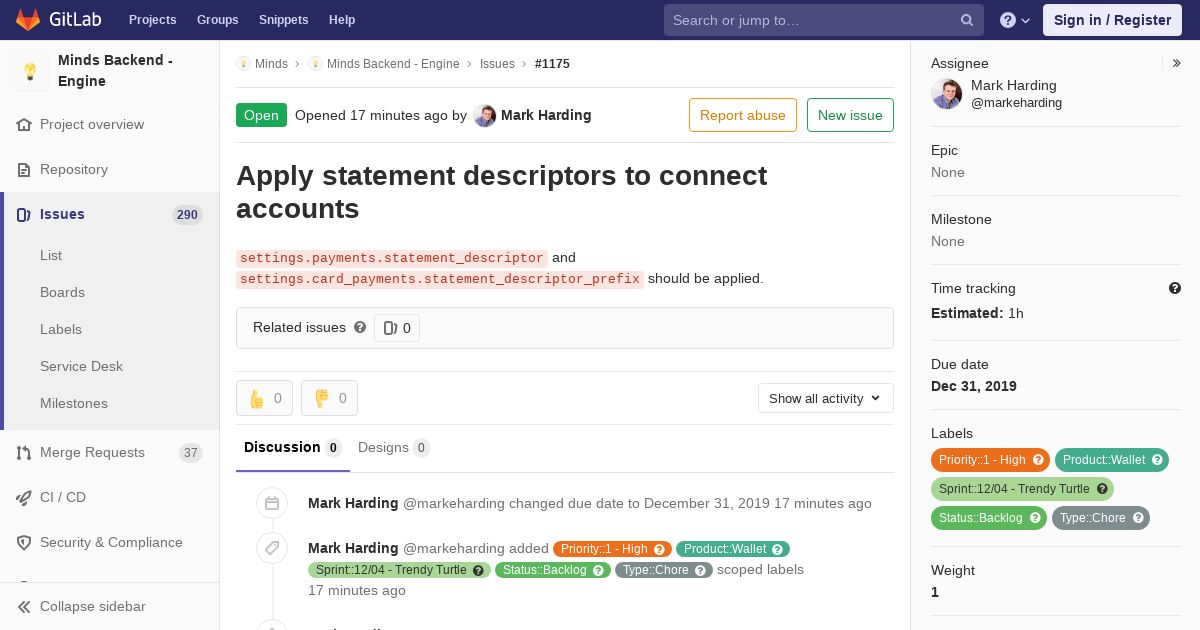The height and width of the screenshot is (630, 1200).
Task: Open the Projects menu
Action: 153,20
